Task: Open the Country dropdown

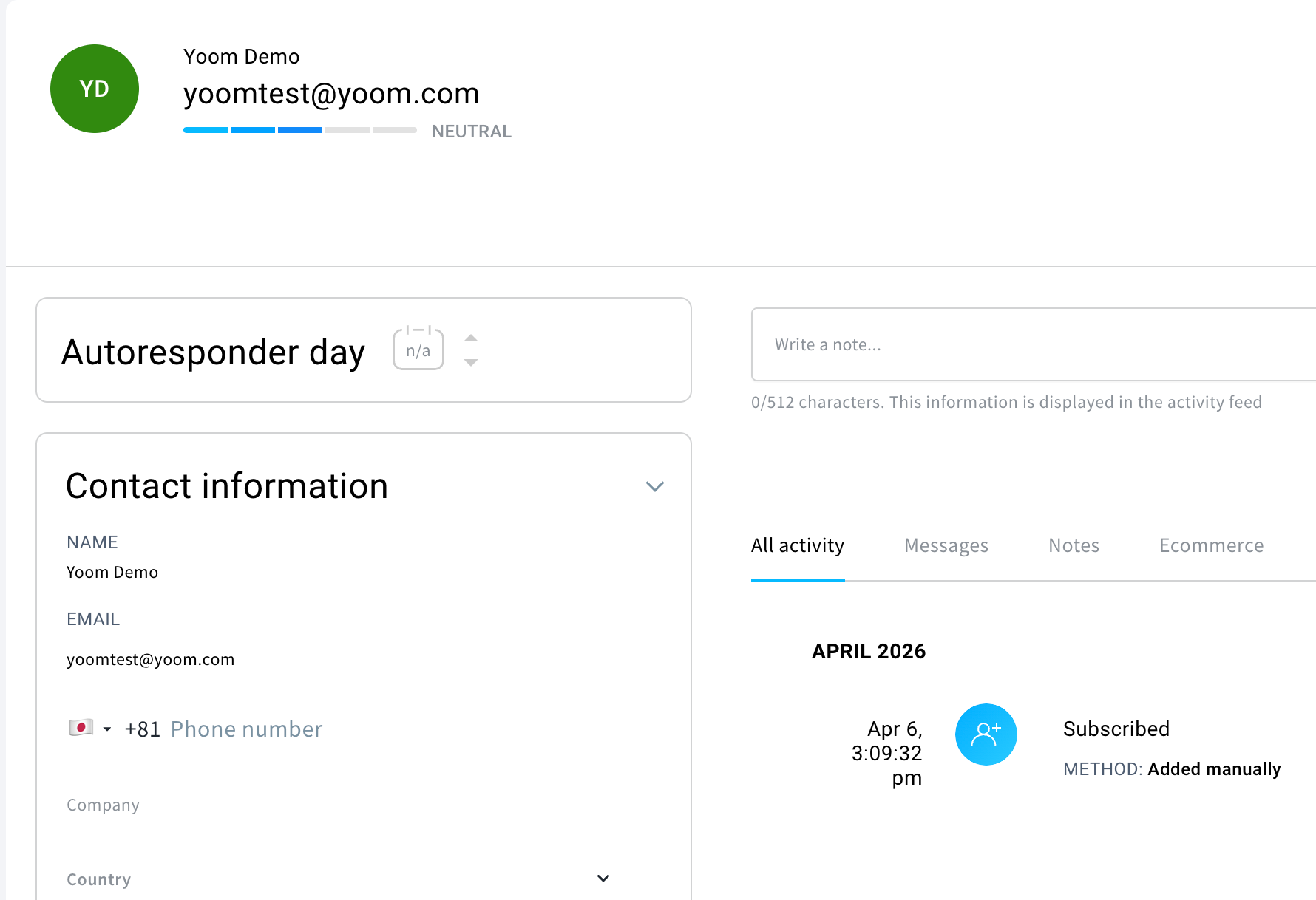Action: [x=603, y=879]
